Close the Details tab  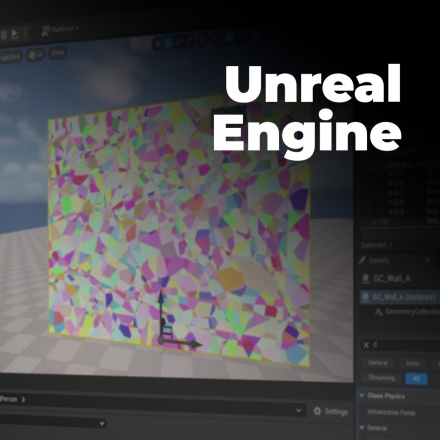428,259
